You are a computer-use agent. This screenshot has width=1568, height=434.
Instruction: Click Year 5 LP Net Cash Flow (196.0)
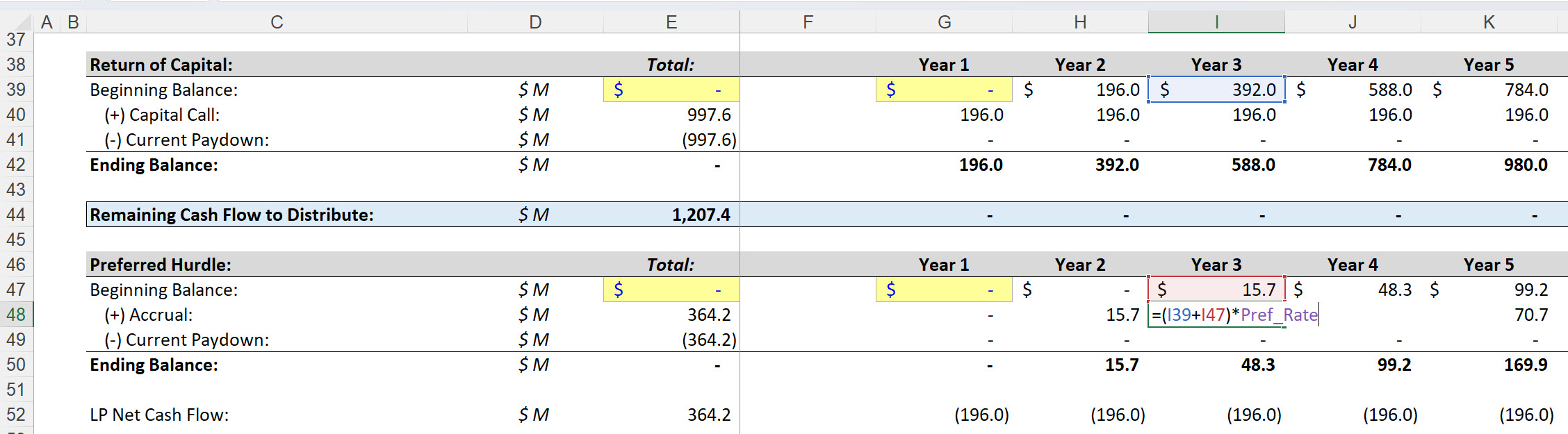pyautogui.click(x=1526, y=415)
